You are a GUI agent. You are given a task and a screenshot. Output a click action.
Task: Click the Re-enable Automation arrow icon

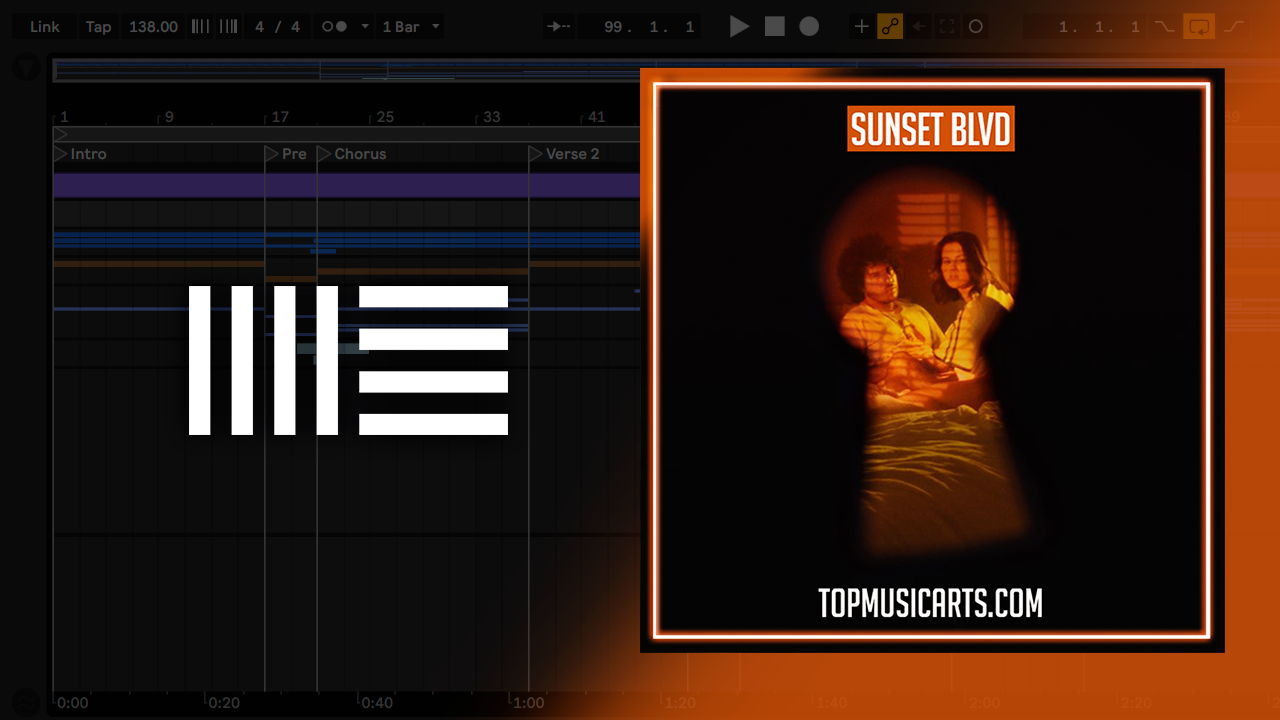(x=919, y=27)
